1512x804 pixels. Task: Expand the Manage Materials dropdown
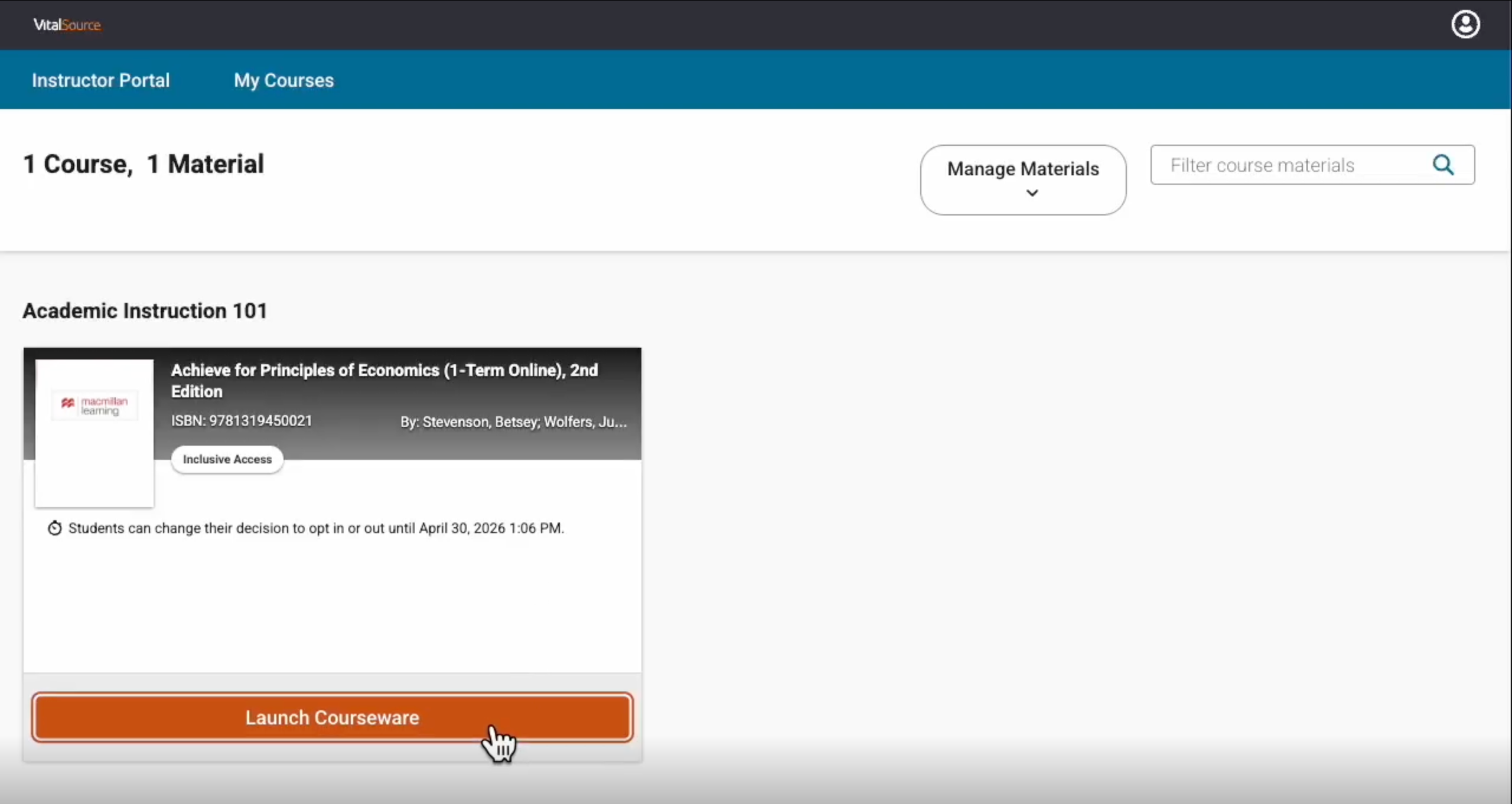click(1023, 180)
